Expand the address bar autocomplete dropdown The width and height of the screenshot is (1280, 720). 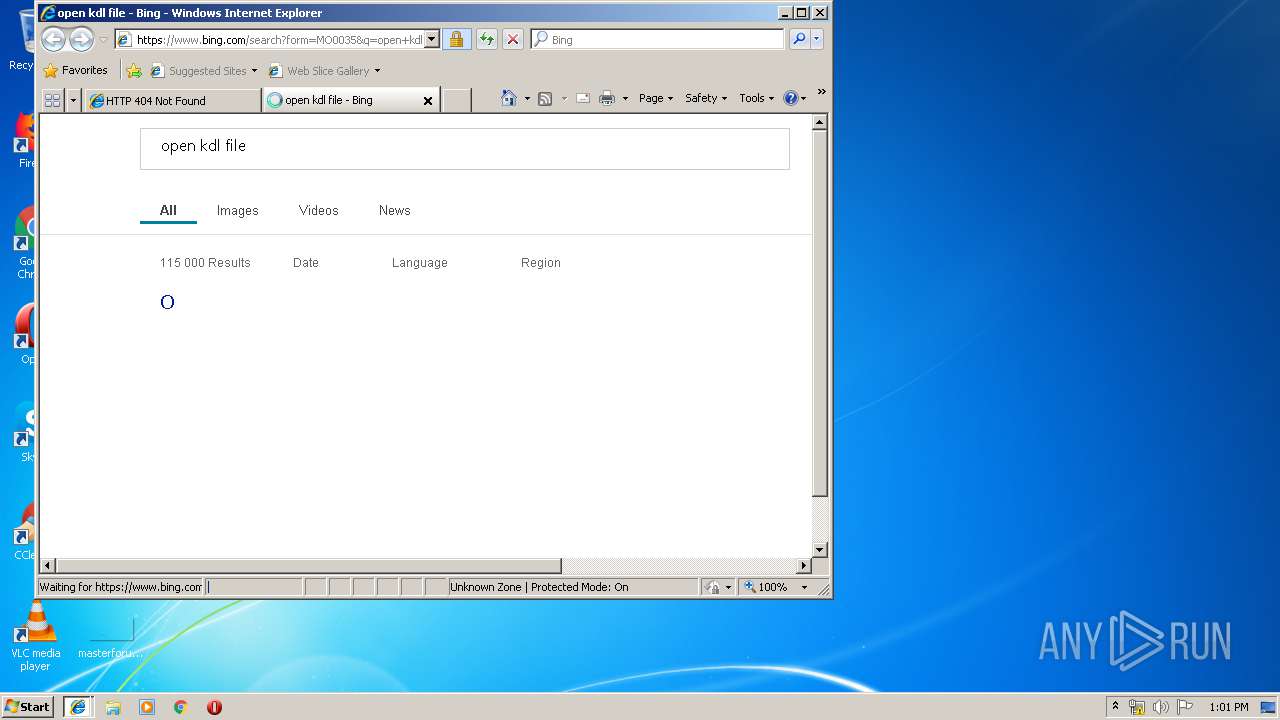[432, 39]
